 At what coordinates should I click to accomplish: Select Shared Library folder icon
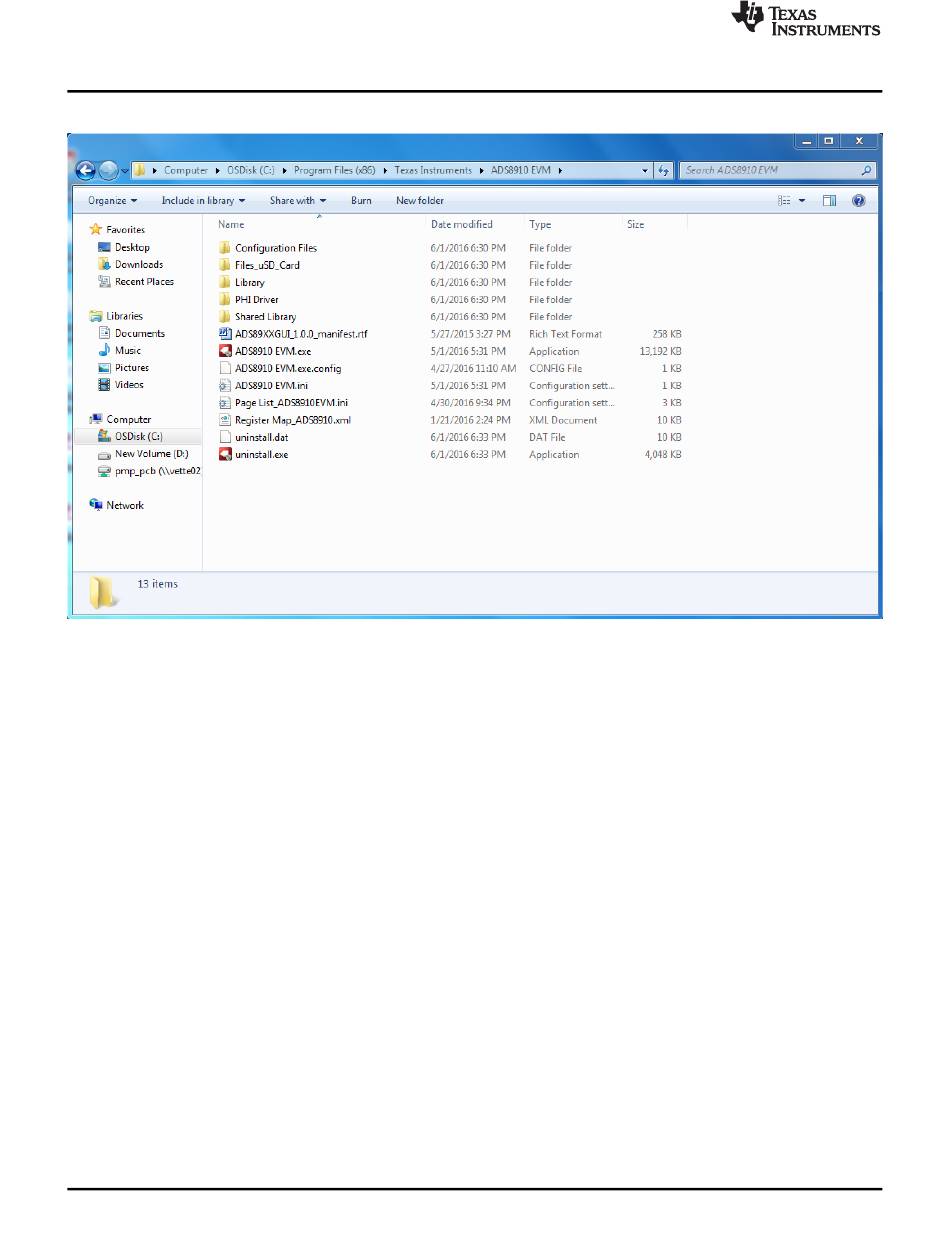point(225,317)
